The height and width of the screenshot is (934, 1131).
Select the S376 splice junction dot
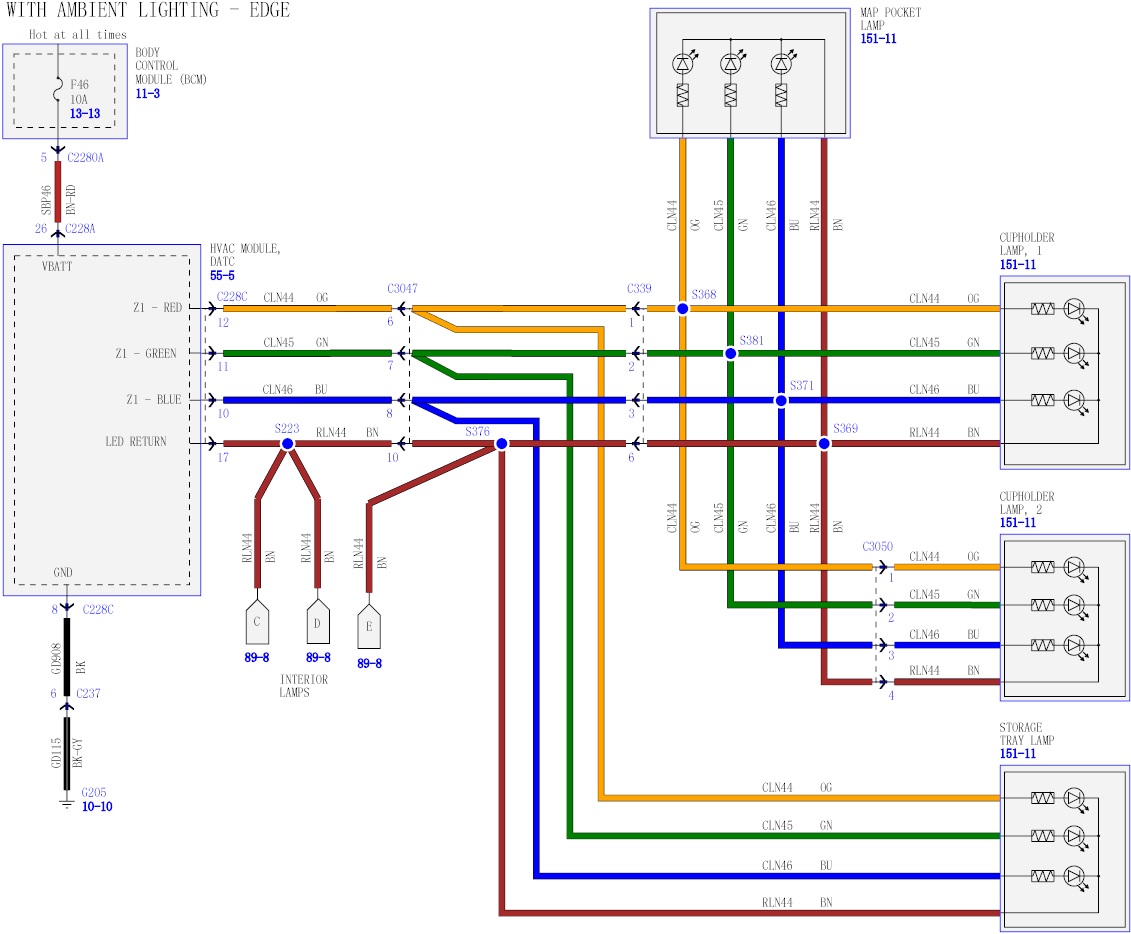[x=501, y=443]
